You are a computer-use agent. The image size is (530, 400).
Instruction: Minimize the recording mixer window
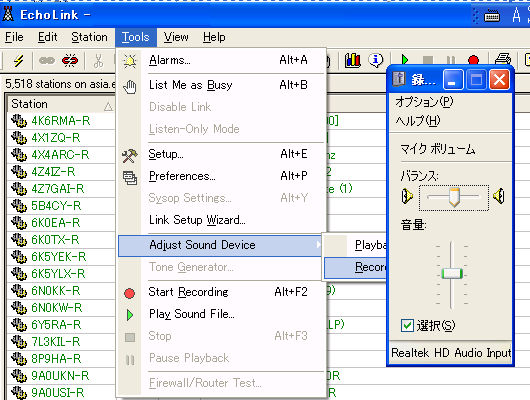[x=453, y=79]
